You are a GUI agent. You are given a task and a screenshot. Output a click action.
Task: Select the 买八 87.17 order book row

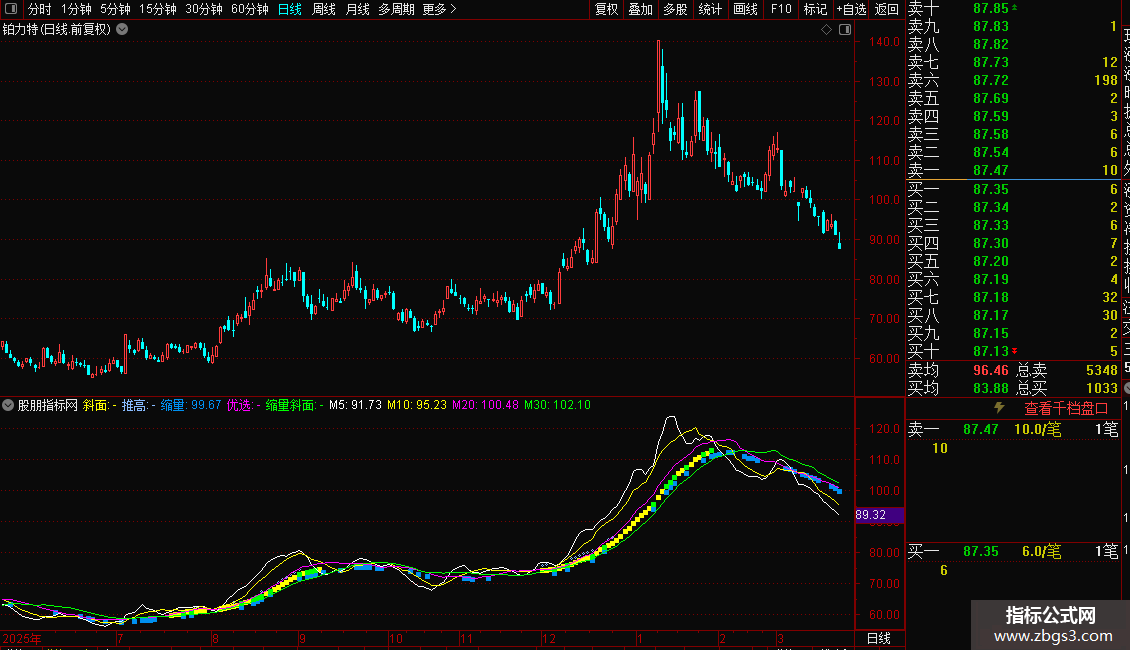(1013, 316)
